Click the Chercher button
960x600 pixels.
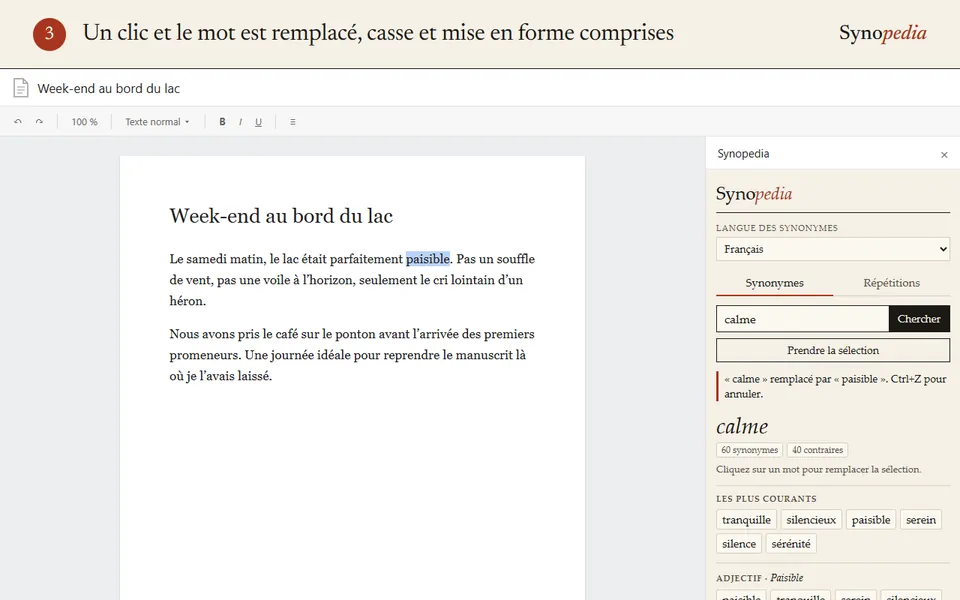pos(919,319)
